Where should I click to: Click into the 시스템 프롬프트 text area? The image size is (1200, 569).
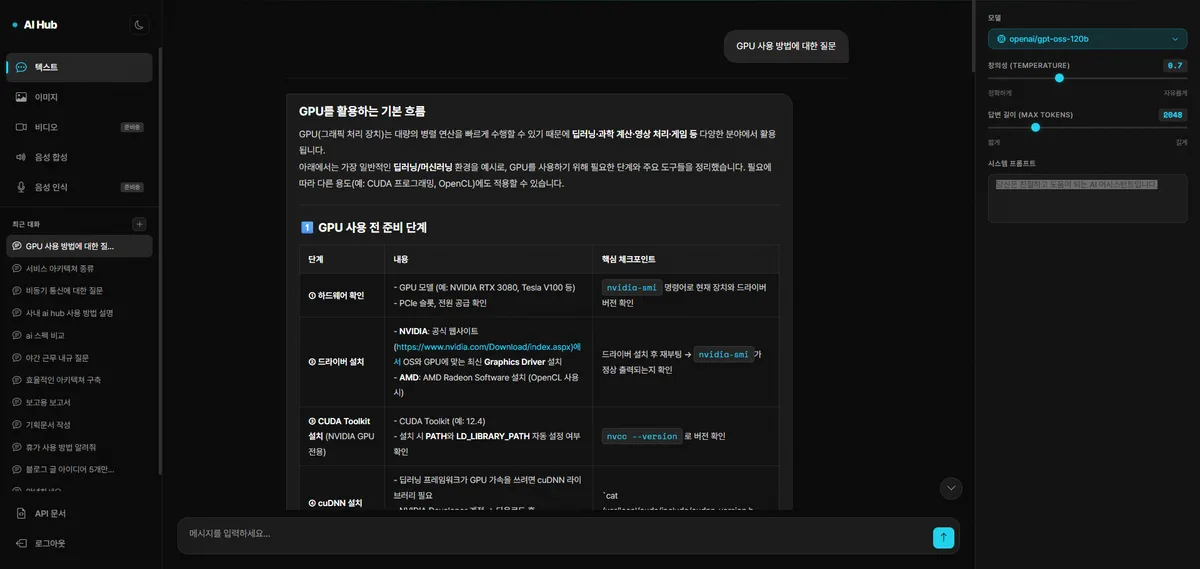[1087, 198]
